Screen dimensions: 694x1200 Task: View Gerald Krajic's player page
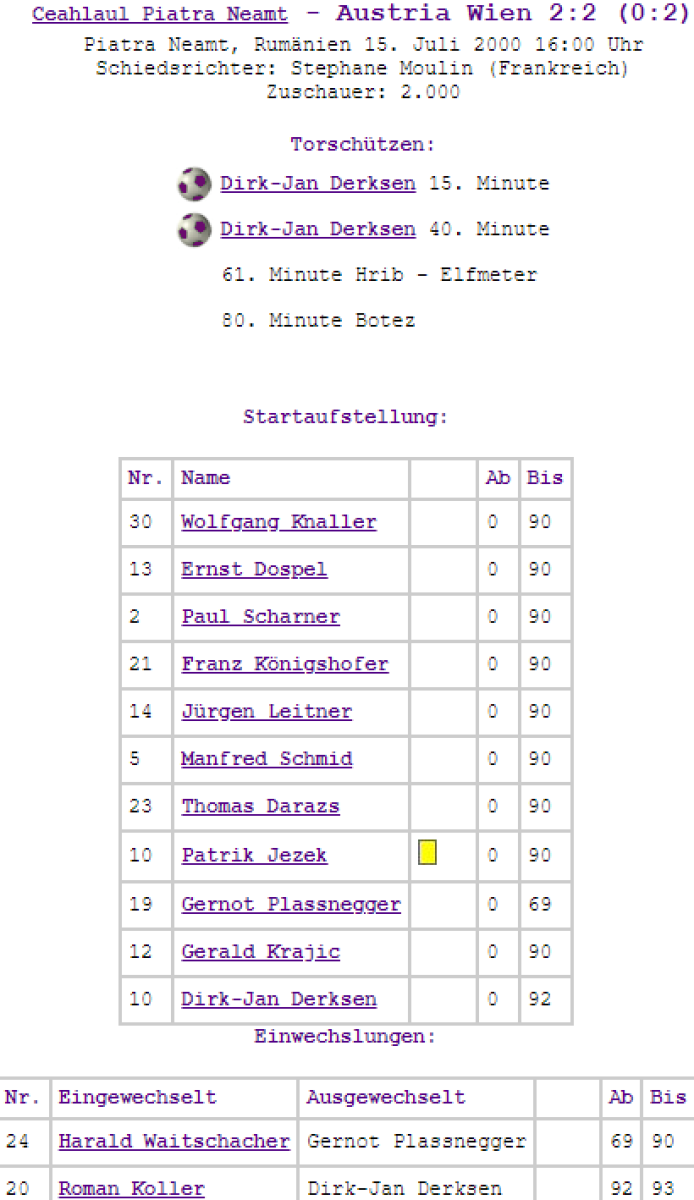[260, 952]
